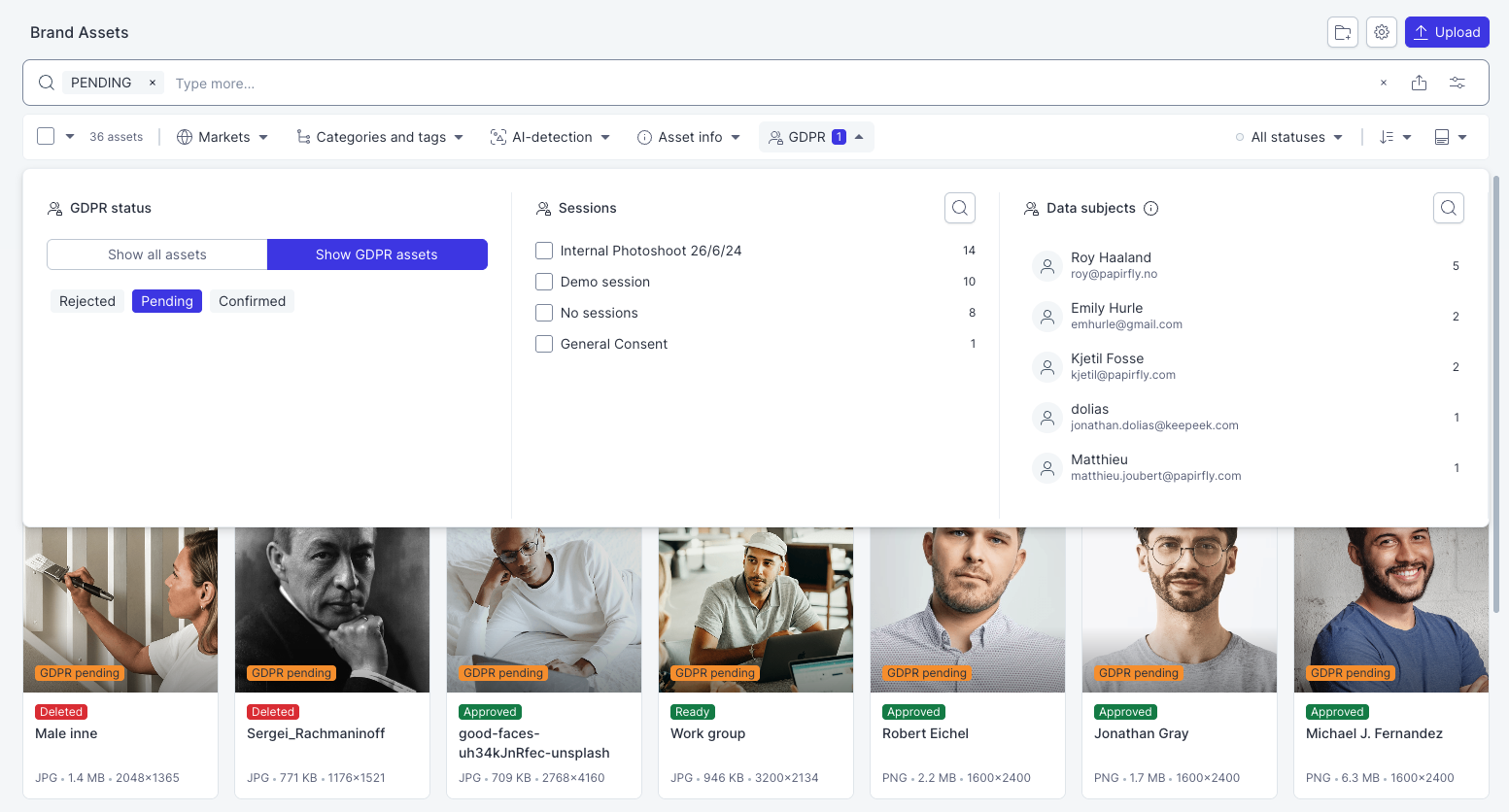Check Internal Photoshoot 26/6/24 session
The width and height of the screenshot is (1509, 812).
click(544, 251)
